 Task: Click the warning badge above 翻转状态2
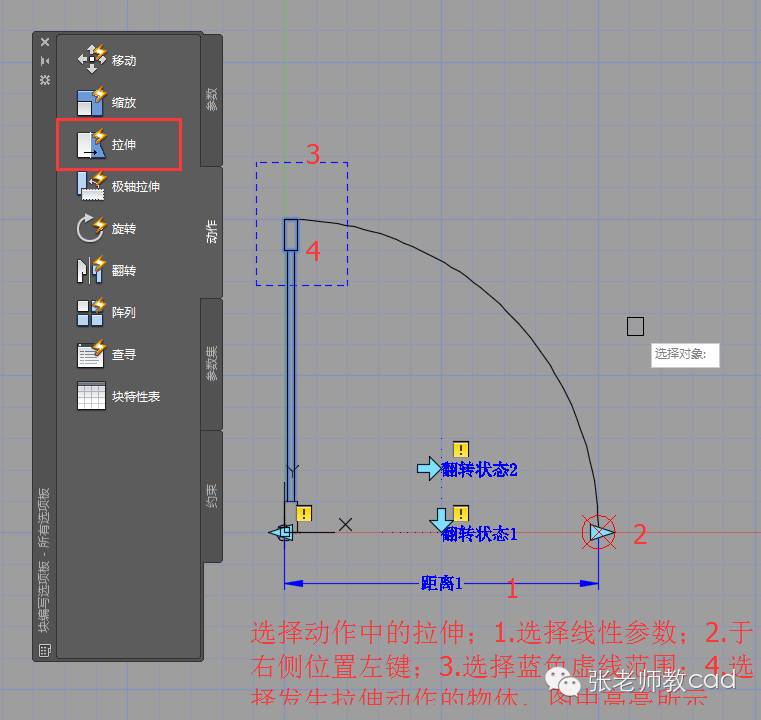[x=461, y=449]
